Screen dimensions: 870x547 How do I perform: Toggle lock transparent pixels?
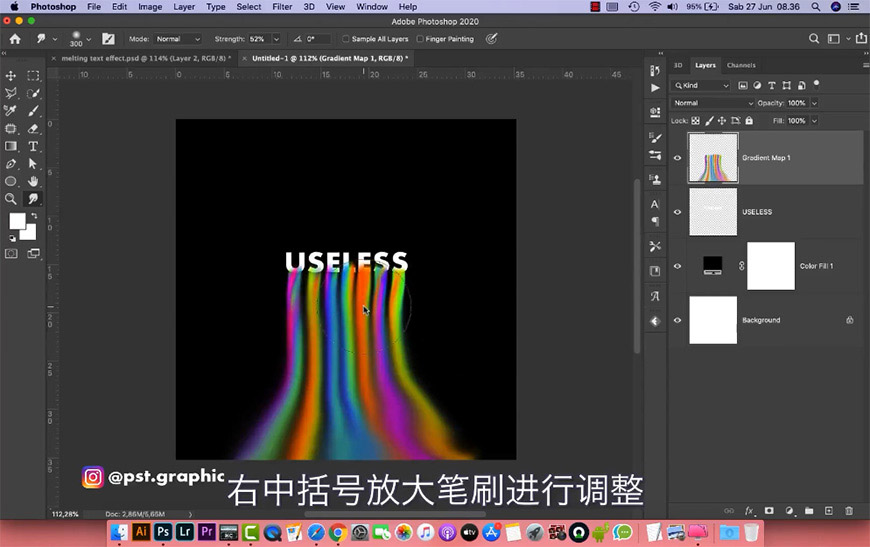coord(695,120)
